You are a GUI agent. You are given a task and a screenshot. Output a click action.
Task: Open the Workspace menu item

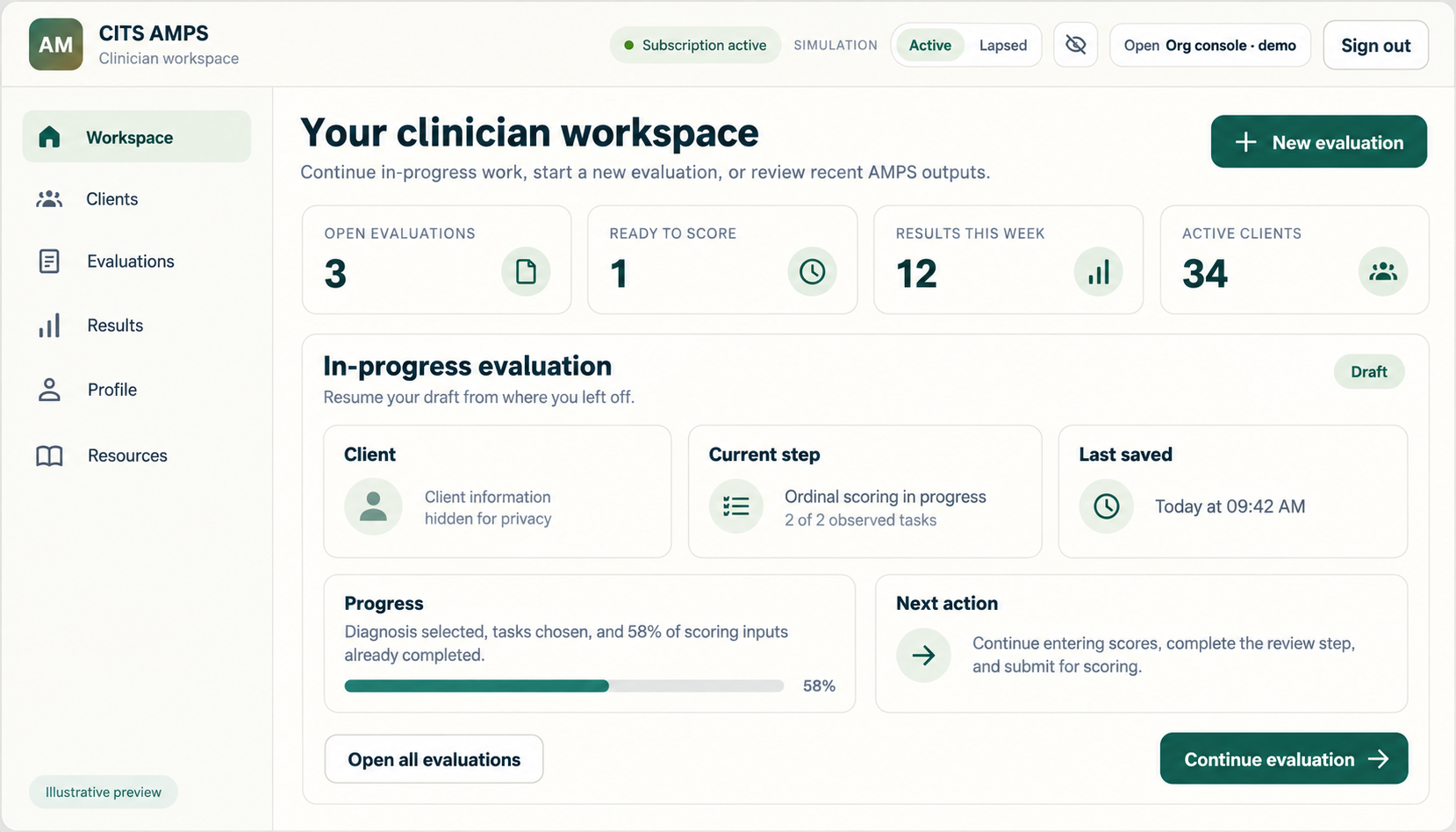click(x=136, y=137)
